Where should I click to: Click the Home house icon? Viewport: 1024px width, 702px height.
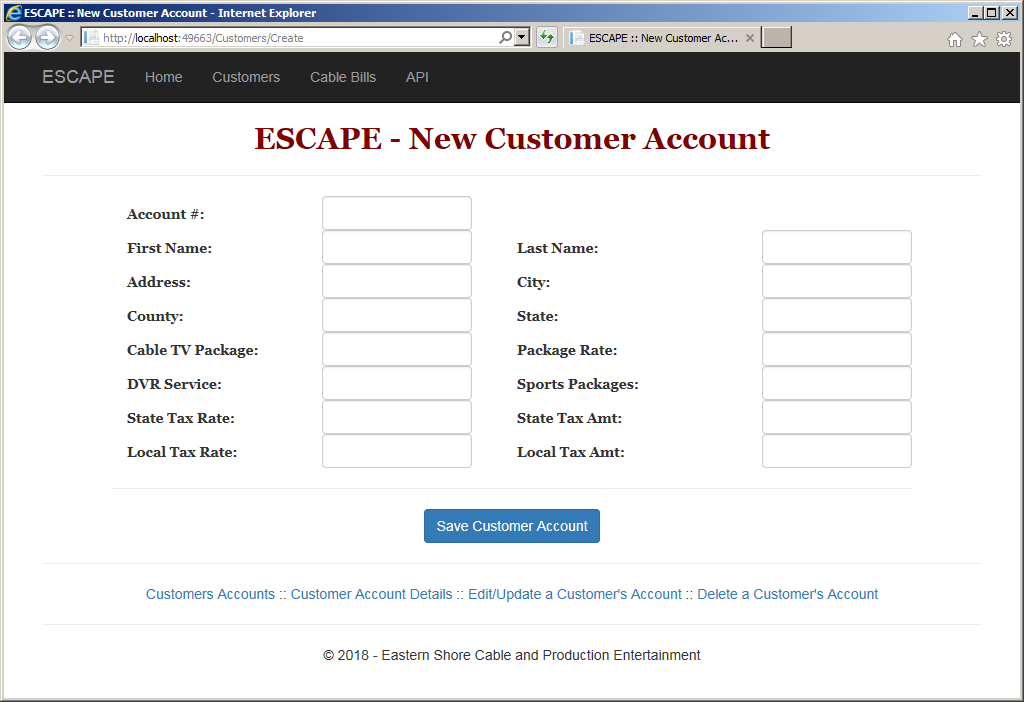point(955,39)
